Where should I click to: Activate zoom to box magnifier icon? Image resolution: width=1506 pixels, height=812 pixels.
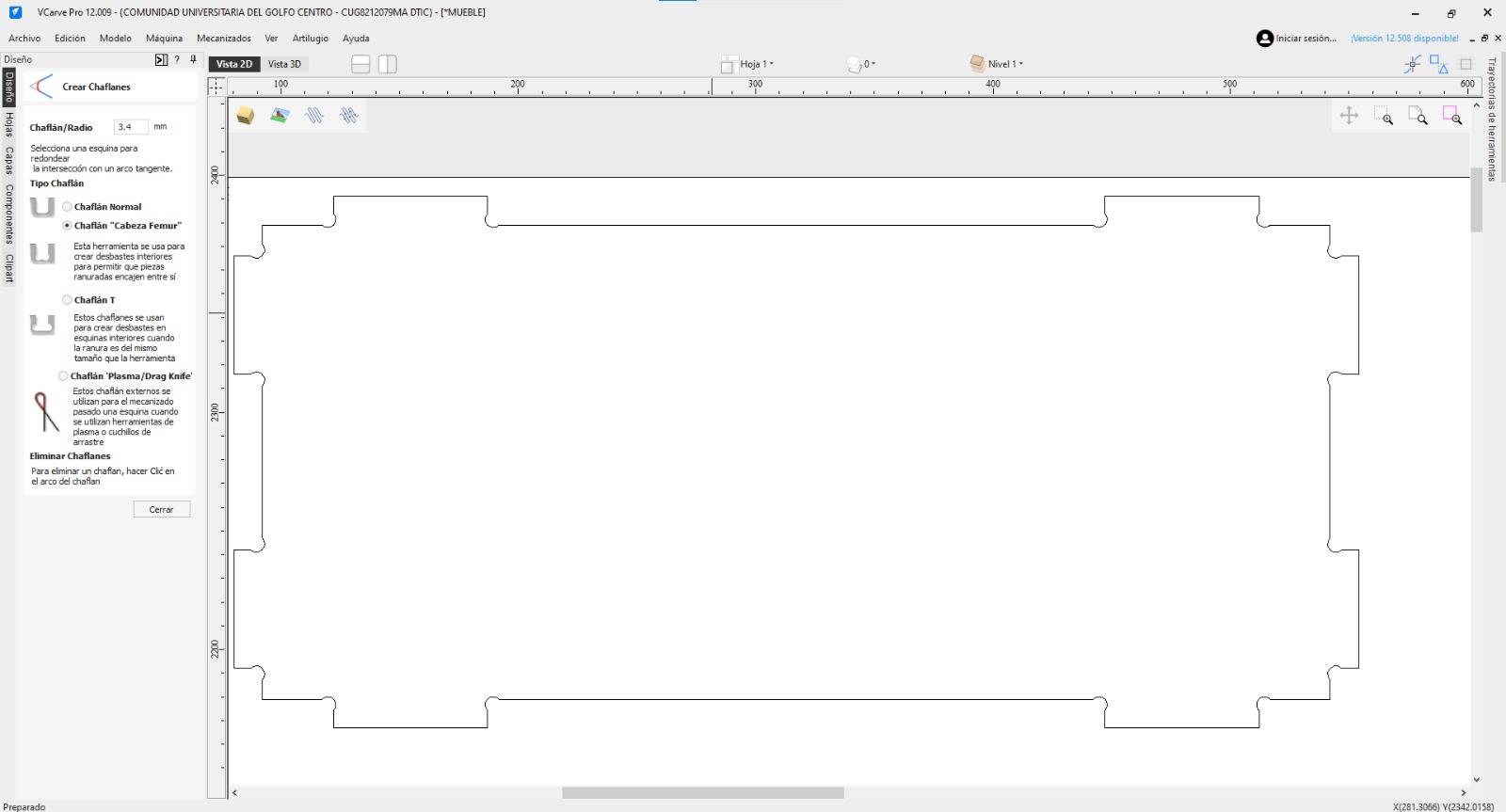(1383, 116)
